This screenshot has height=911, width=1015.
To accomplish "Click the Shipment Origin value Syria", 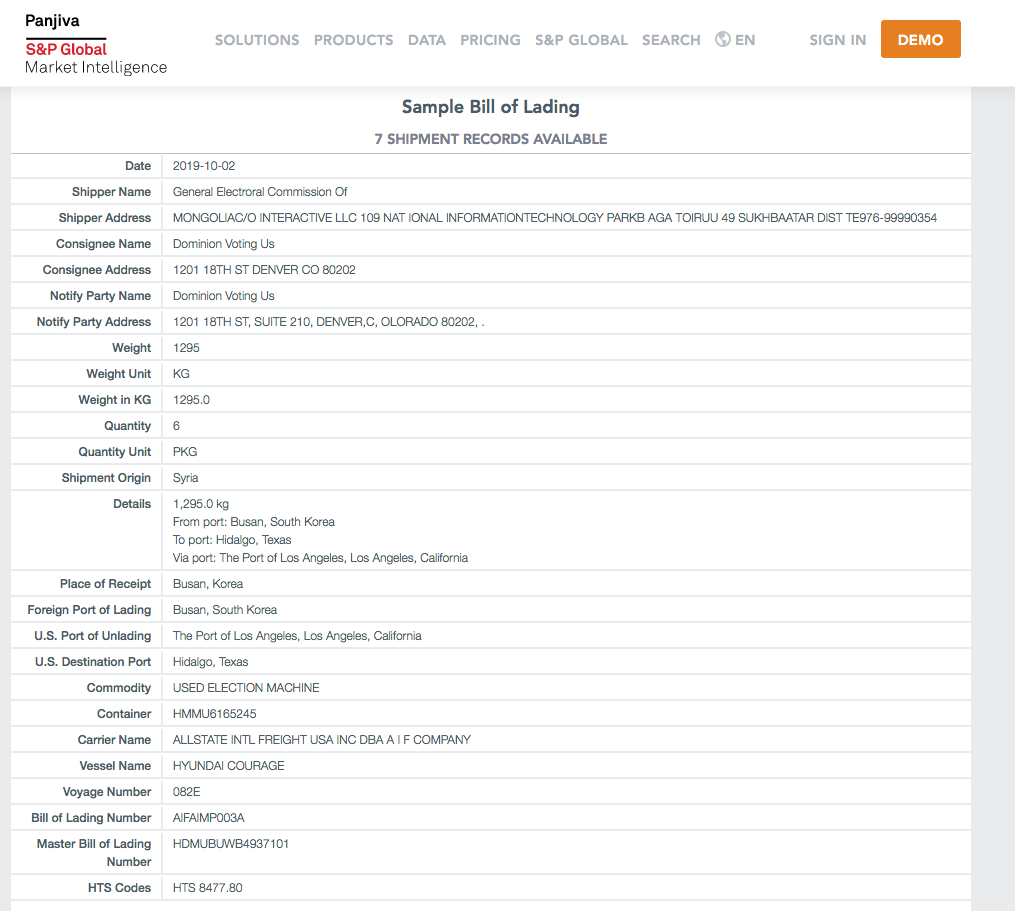I will (x=185, y=478).
